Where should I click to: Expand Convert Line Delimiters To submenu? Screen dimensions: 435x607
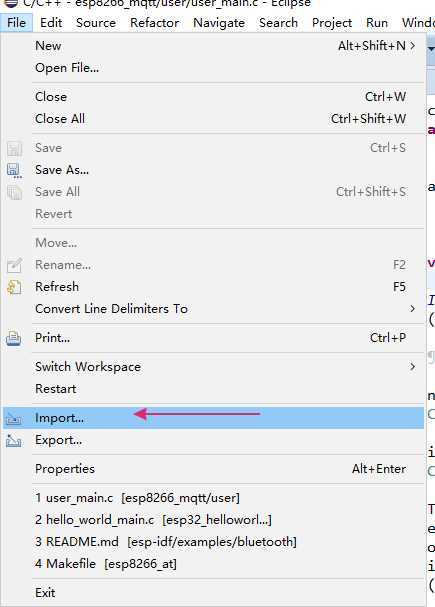(x=413, y=309)
